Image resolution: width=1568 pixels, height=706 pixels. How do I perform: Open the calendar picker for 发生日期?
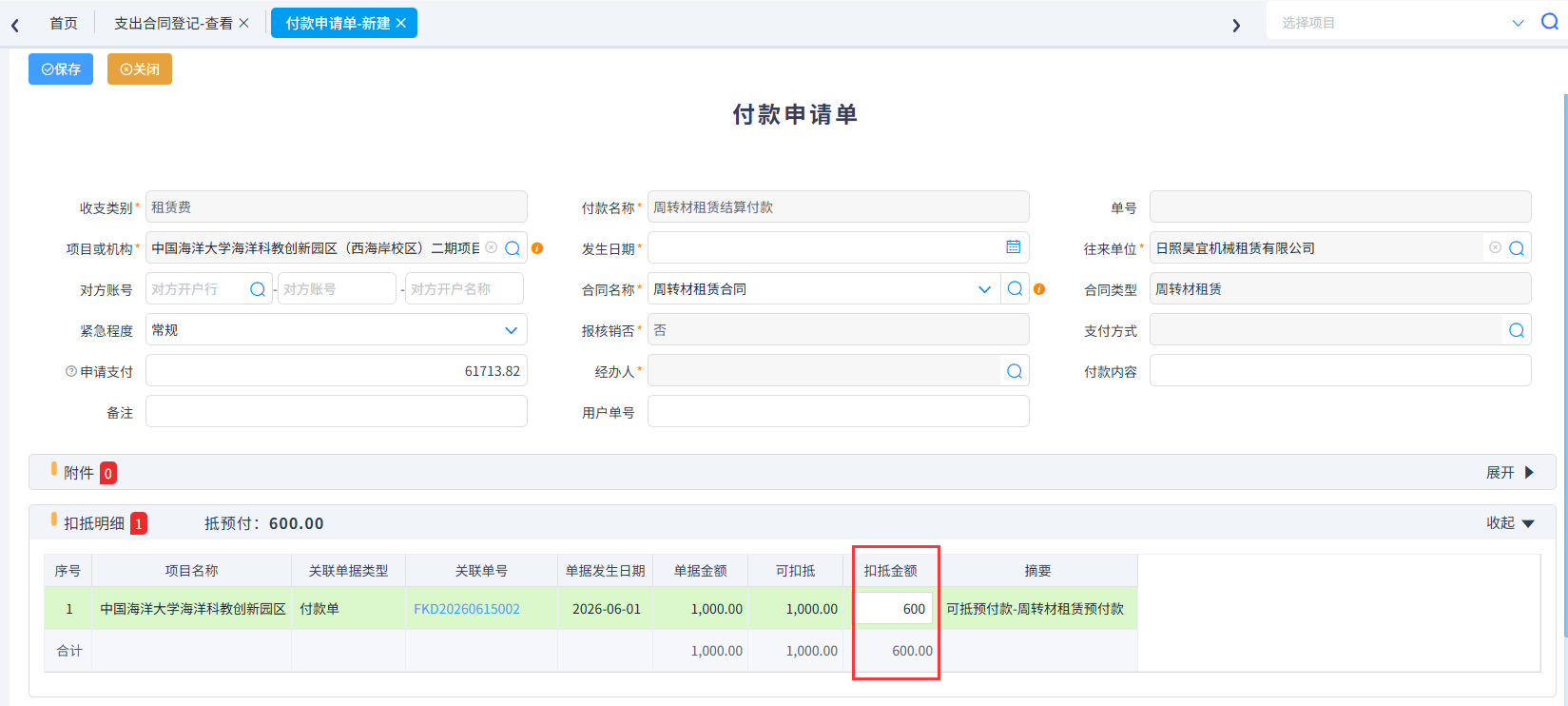1014,247
